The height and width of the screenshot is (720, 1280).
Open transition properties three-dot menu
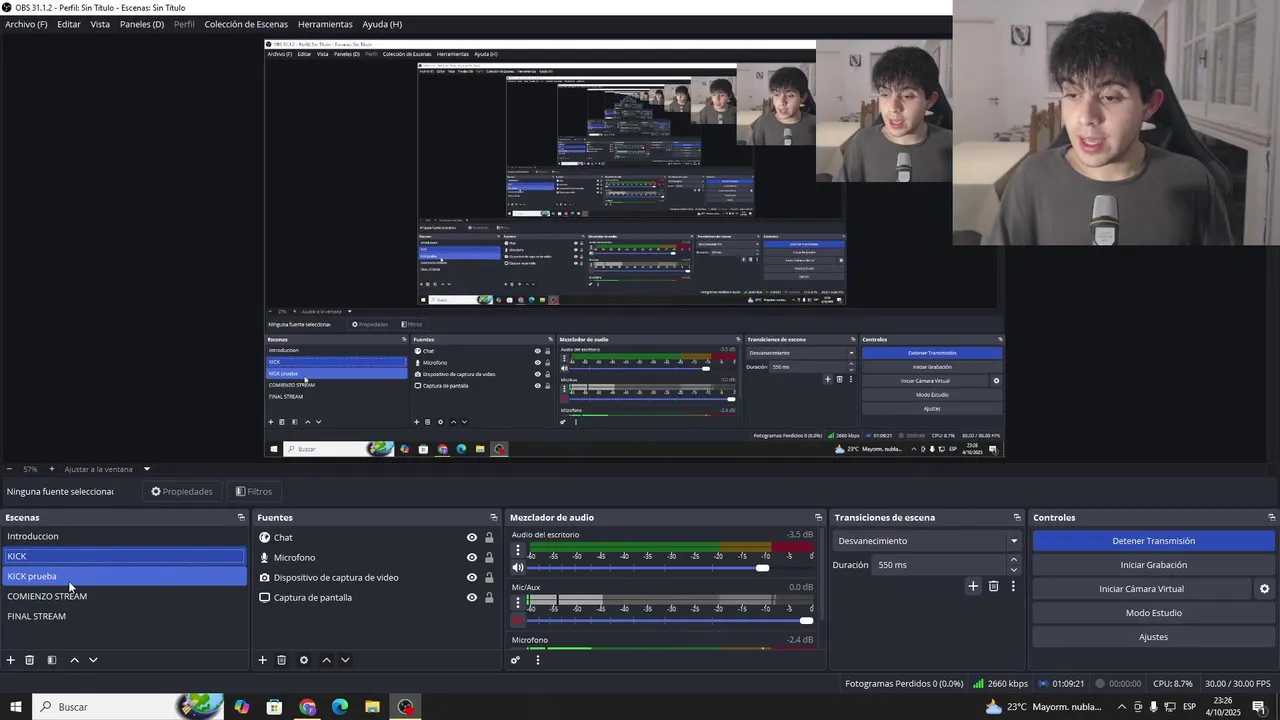[x=1013, y=586]
